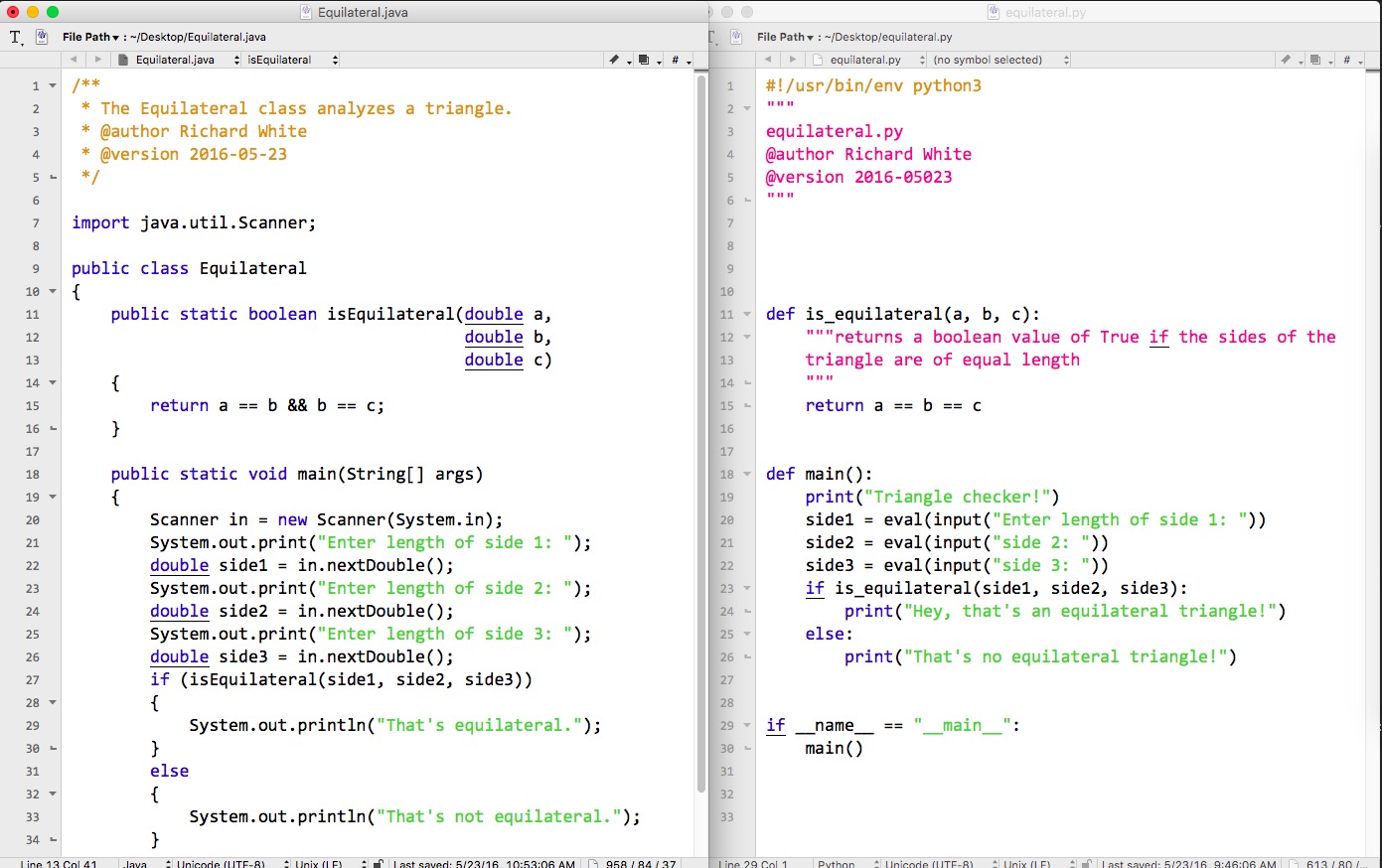
Task: Open Text Options icon in Equilateral.java toolbar
Action: (x=16, y=37)
